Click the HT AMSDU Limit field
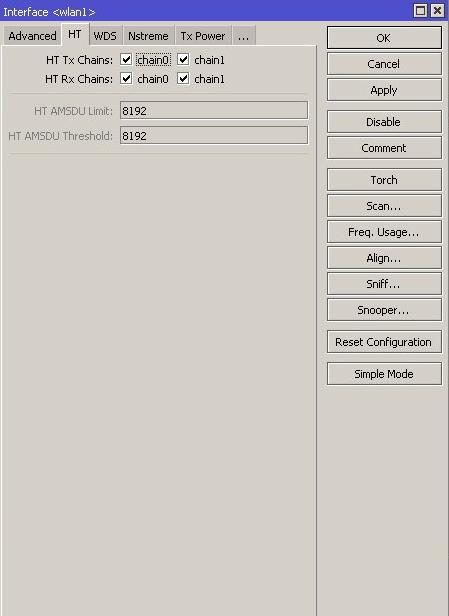The height and width of the screenshot is (616, 449). point(214,110)
